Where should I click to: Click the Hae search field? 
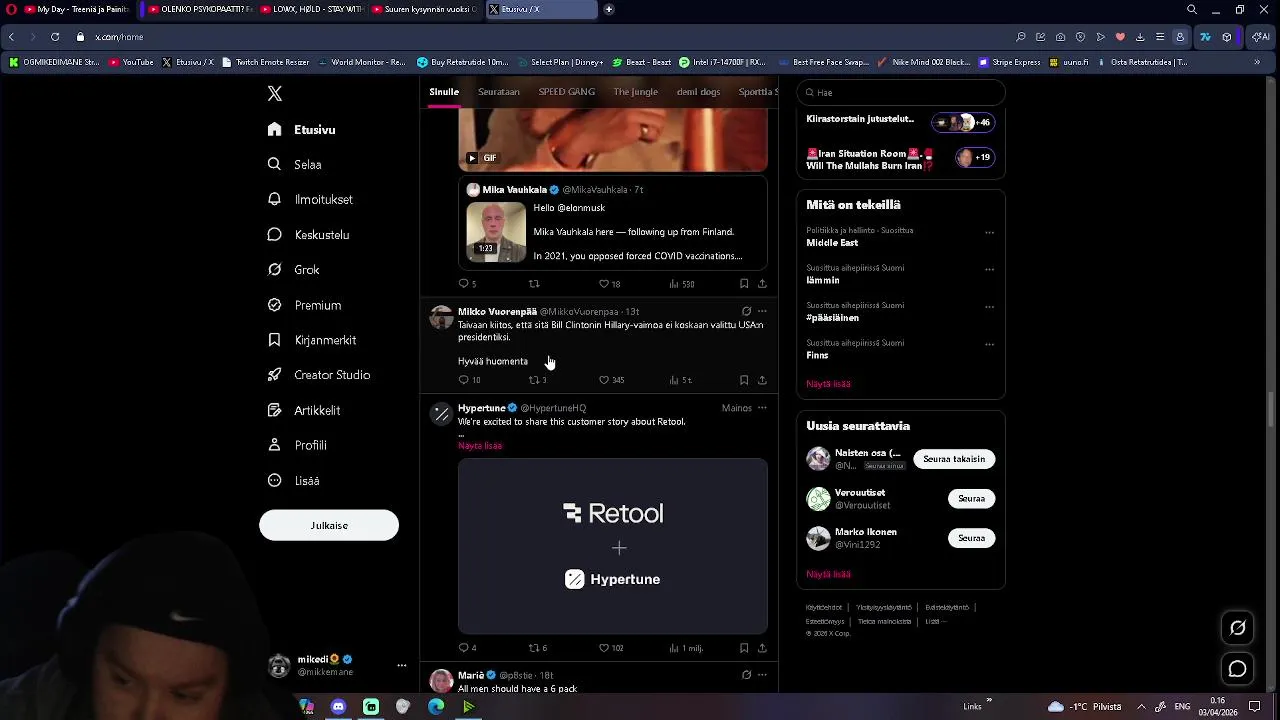[901, 92]
